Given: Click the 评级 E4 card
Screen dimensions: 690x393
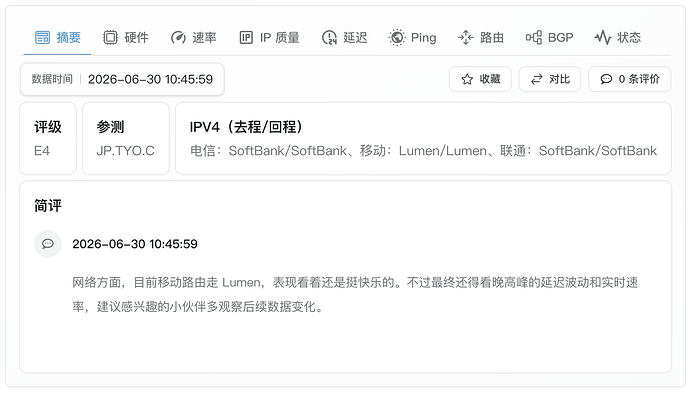Looking at the screenshot, I should [x=48, y=139].
